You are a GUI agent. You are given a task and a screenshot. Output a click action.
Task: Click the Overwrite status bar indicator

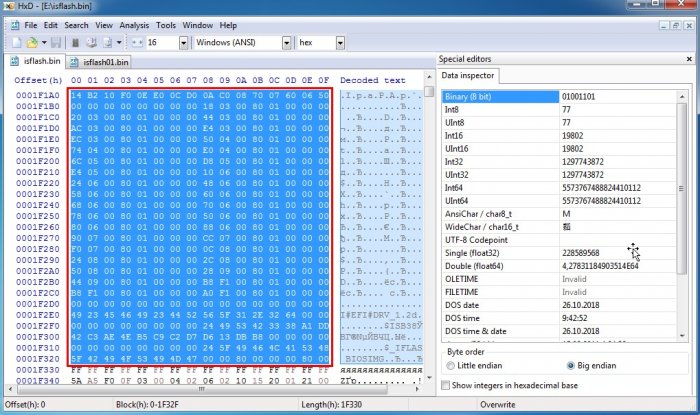click(x=497, y=404)
